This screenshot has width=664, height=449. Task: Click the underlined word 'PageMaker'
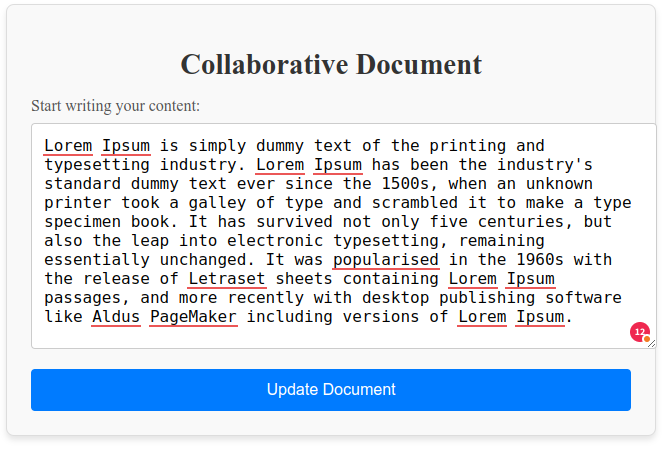[193, 317]
